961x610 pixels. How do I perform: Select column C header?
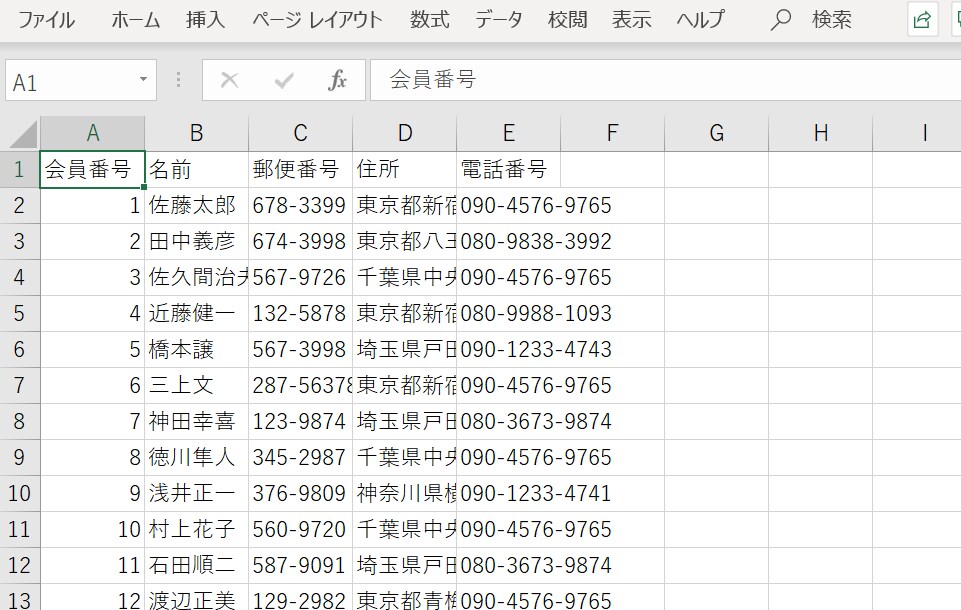coord(300,133)
